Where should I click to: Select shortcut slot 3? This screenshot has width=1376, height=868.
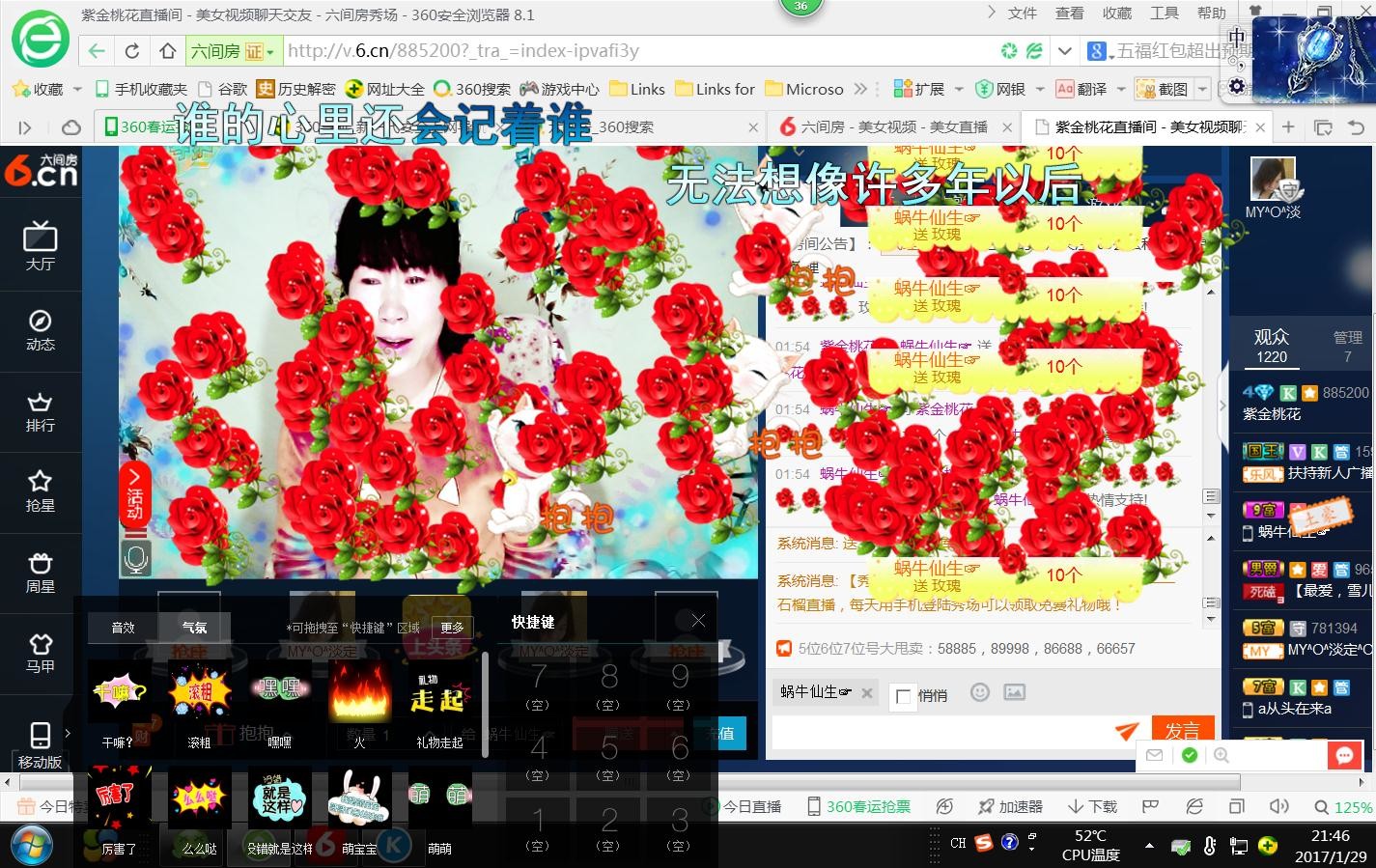coord(679,829)
